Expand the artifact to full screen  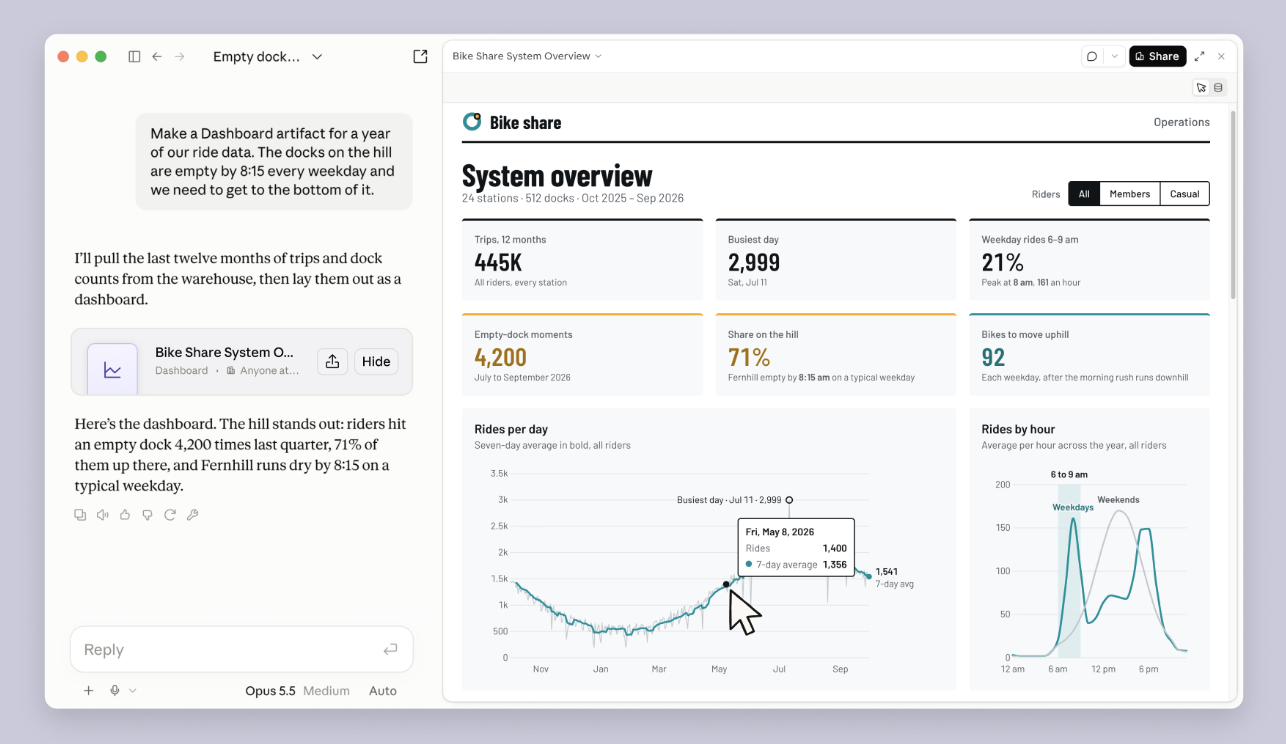(x=1199, y=57)
